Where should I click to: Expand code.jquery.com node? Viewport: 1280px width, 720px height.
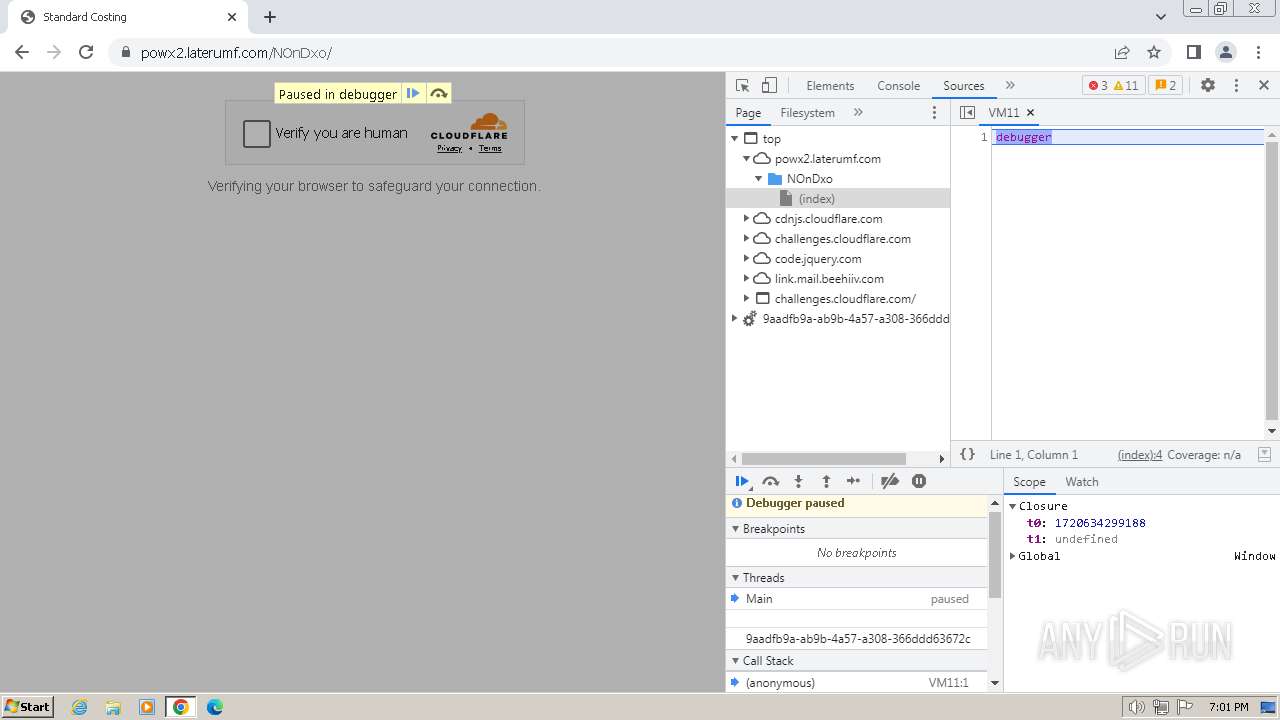point(746,259)
